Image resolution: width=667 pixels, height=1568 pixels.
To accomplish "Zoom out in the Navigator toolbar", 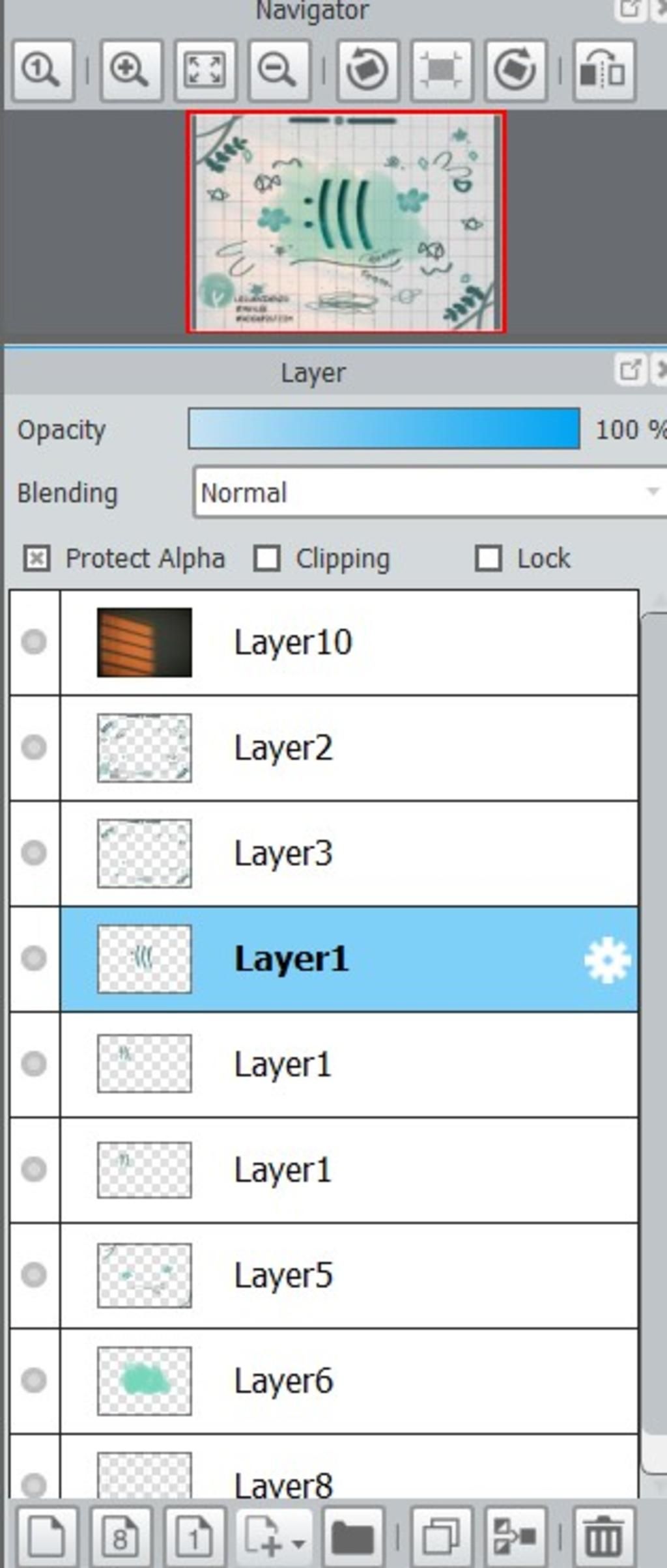I will pyautogui.click(x=279, y=70).
